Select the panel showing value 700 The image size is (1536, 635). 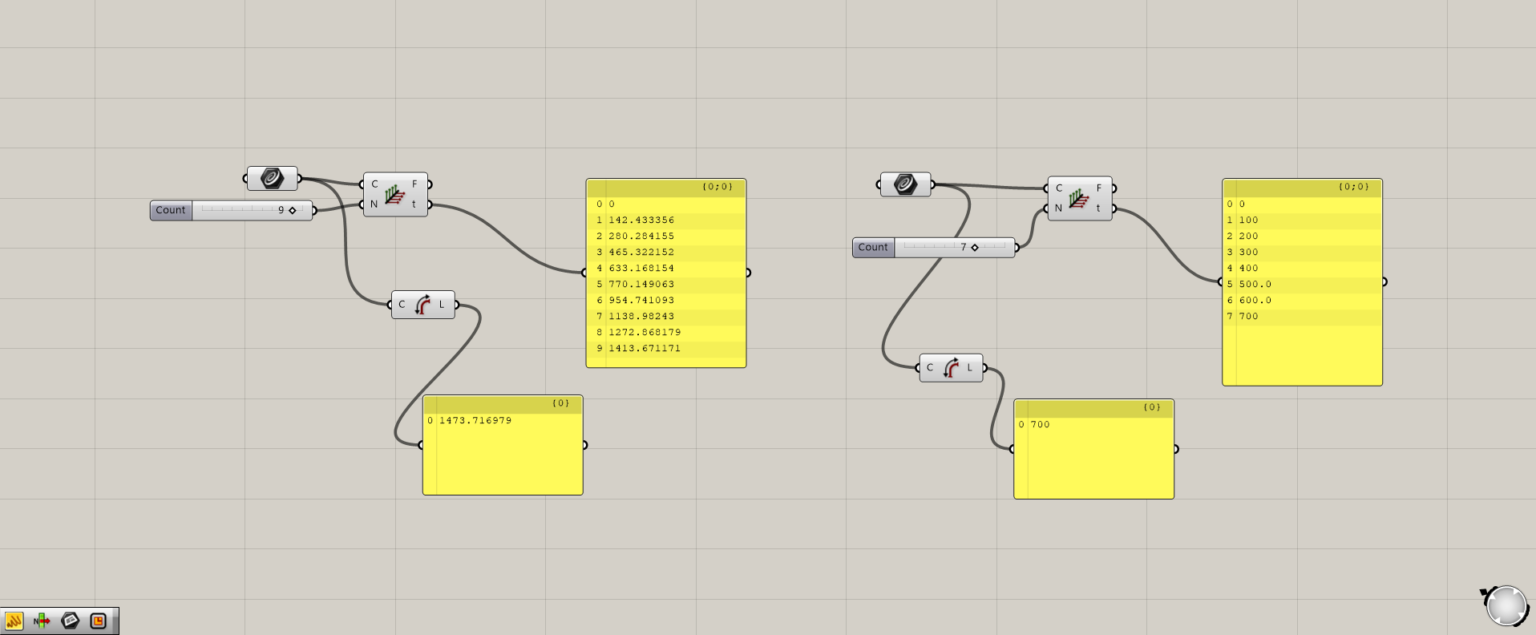click(1093, 448)
